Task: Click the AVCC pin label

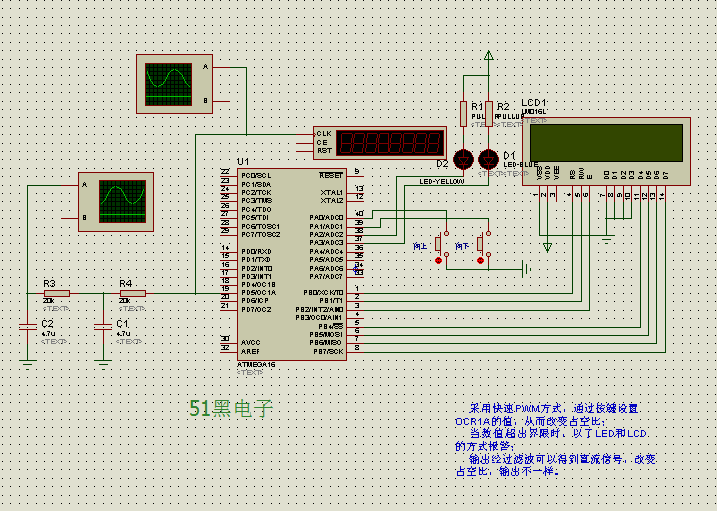Action: click(x=251, y=342)
